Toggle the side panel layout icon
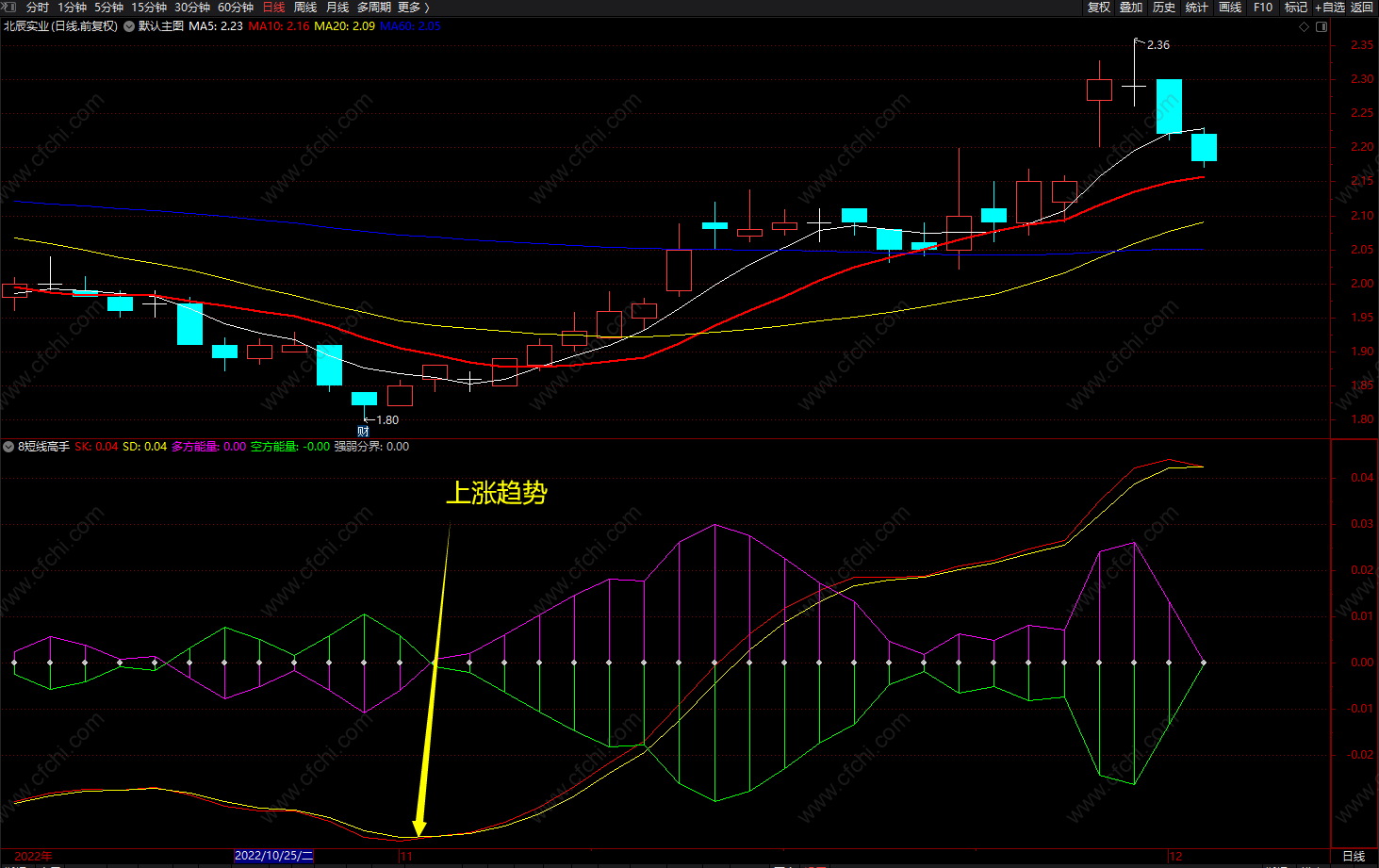This screenshot has height=868, width=1379. click(1322, 26)
